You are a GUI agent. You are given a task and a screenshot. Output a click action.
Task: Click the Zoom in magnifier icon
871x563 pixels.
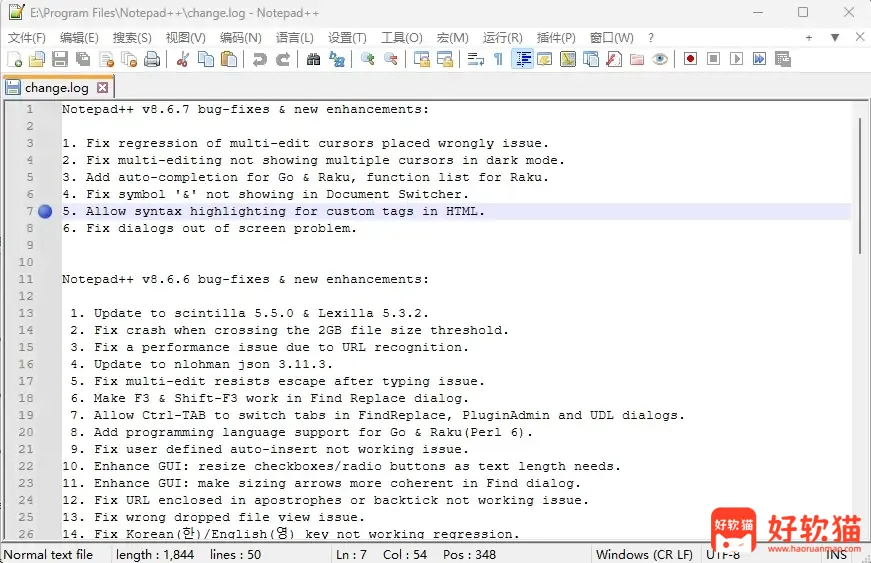point(368,59)
